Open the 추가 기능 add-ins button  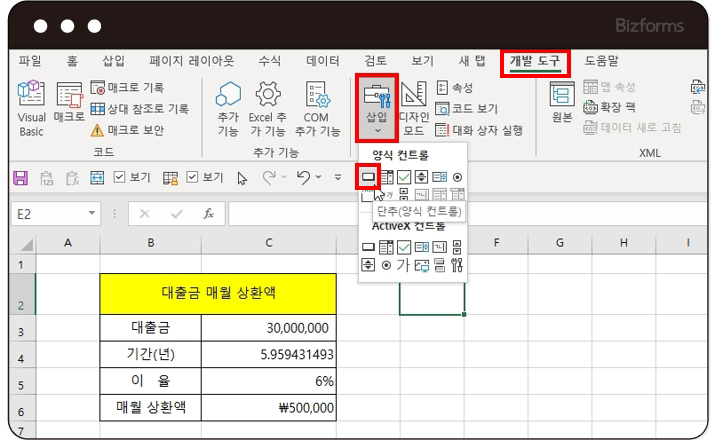coord(228,109)
